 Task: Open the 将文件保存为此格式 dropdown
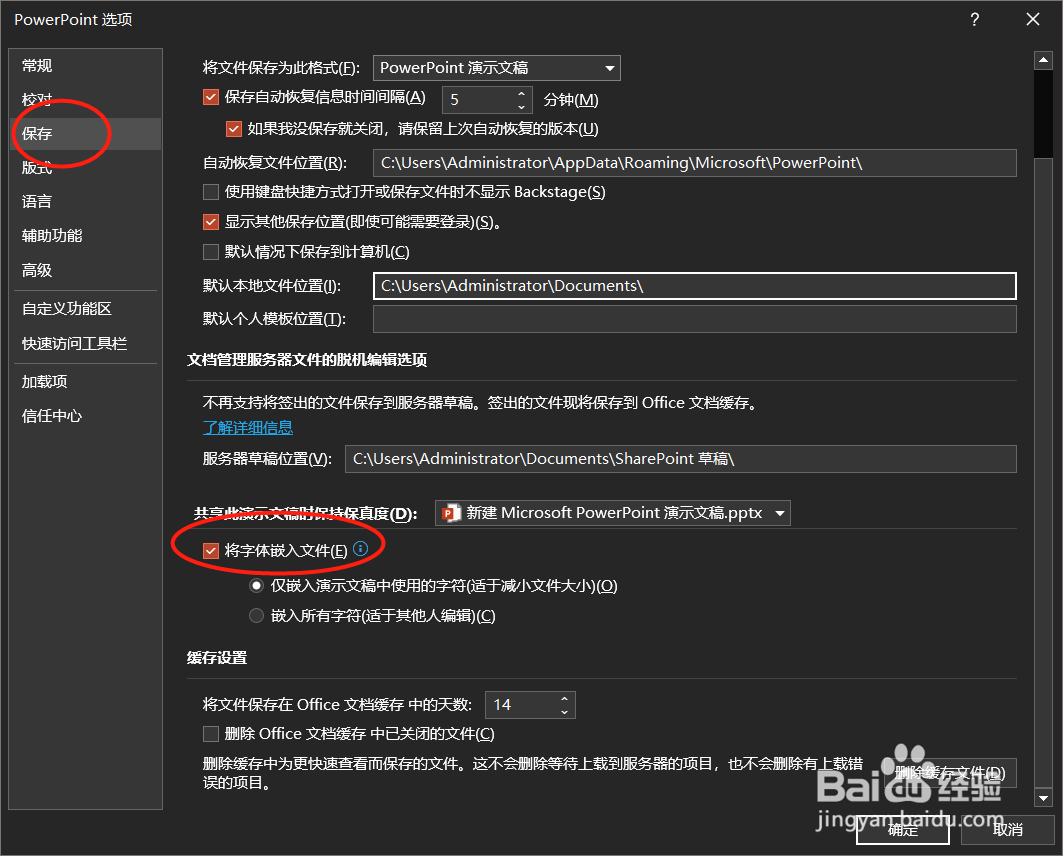pos(496,68)
